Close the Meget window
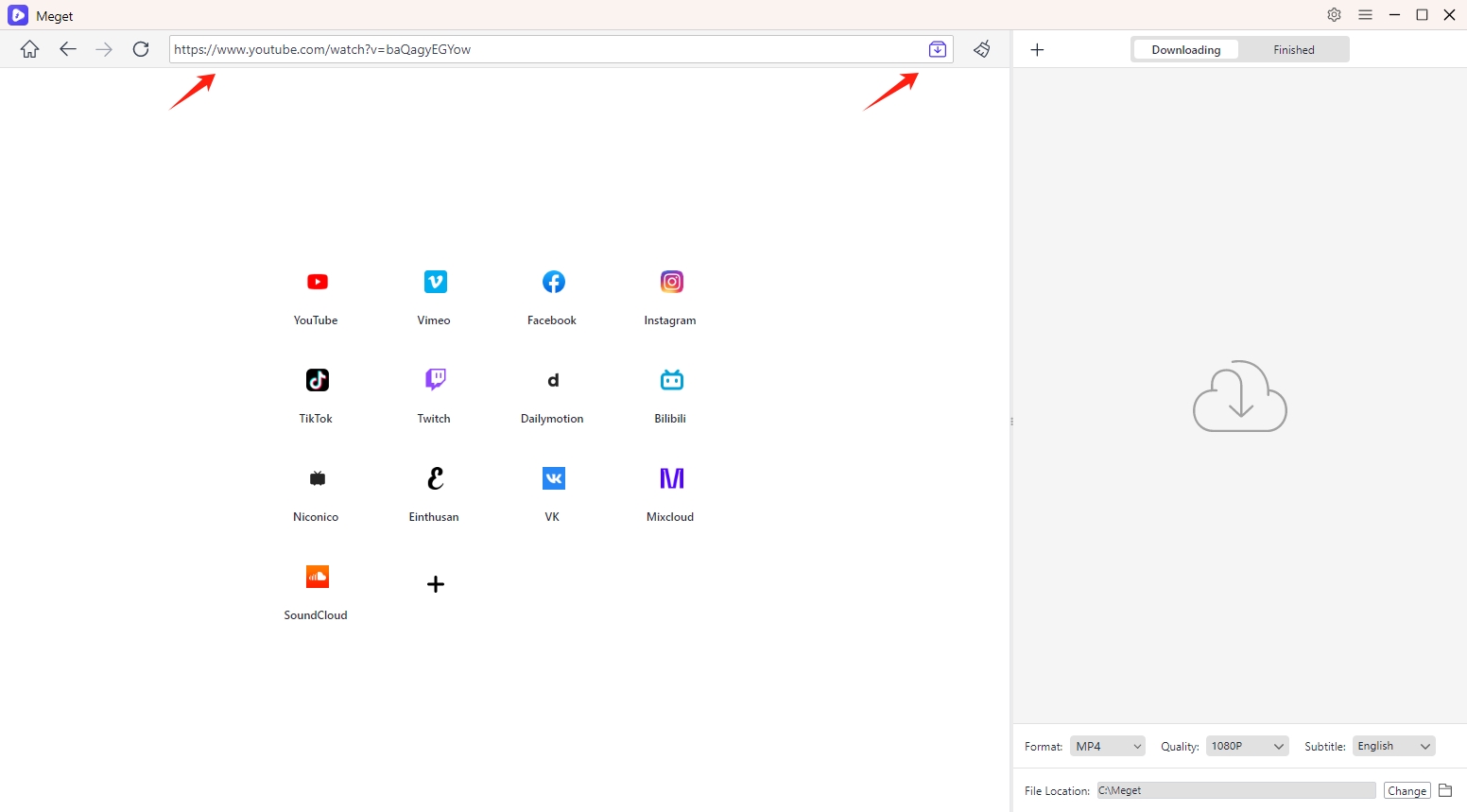Viewport: 1467px width, 812px height. pos(1449,15)
